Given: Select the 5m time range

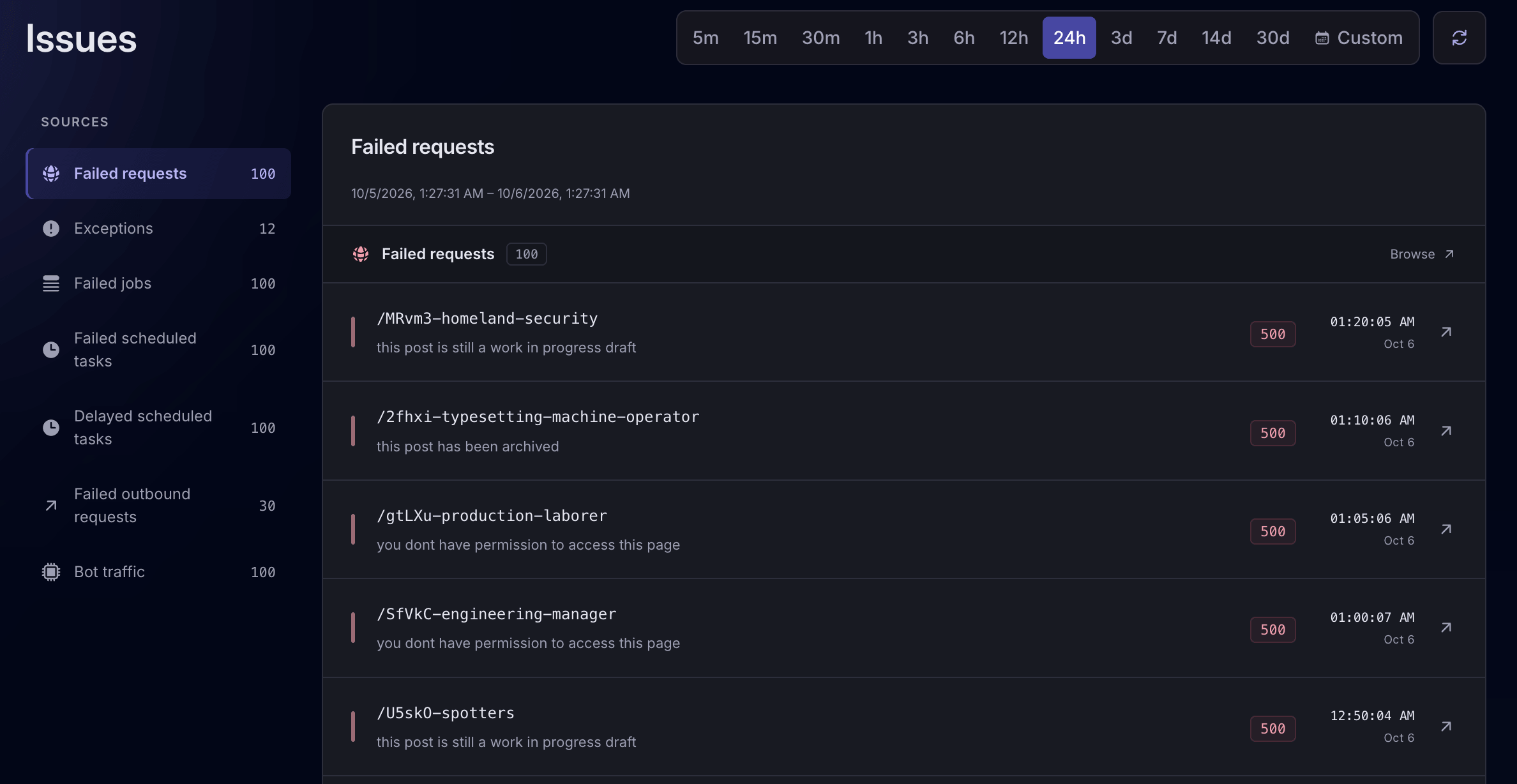Looking at the screenshot, I should click(x=706, y=38).
